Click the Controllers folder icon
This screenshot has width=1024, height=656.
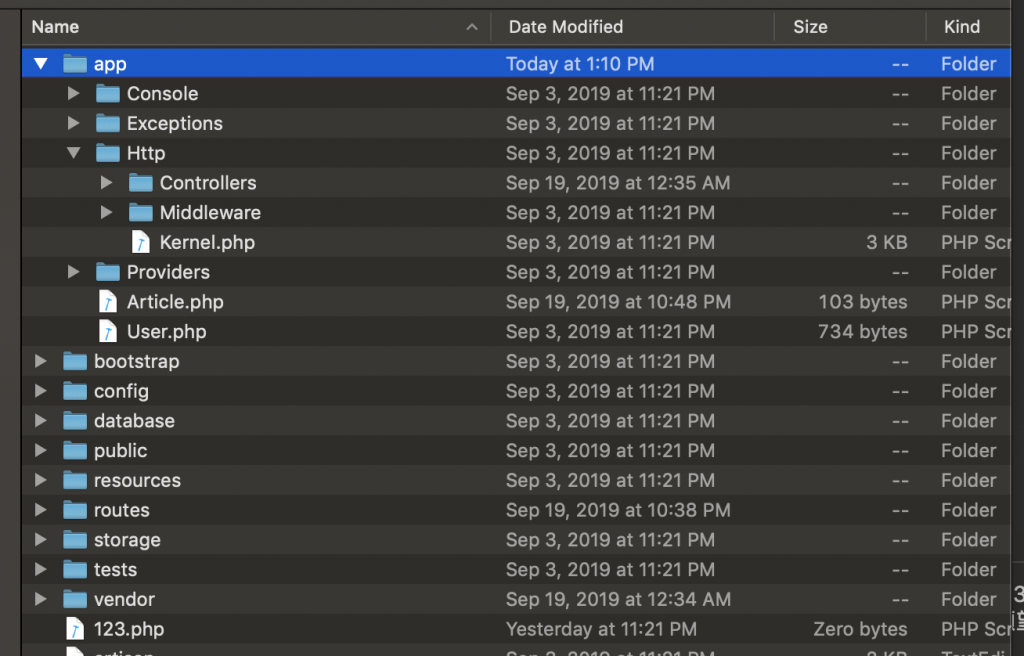(141, 183)
